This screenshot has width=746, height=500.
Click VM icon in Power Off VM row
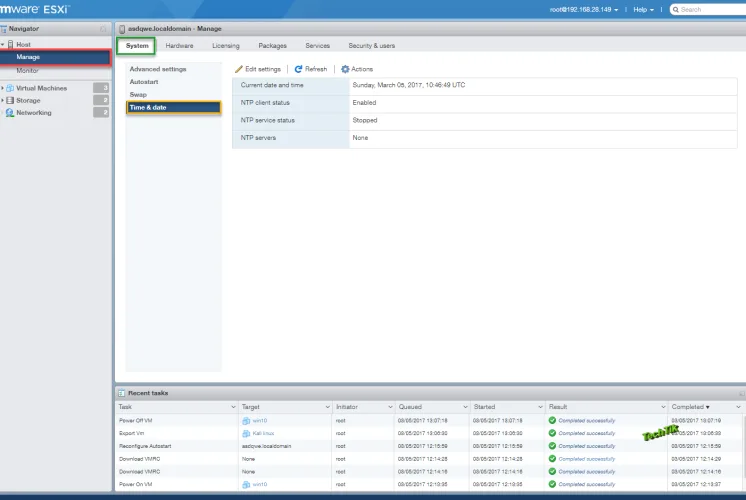(246, 421)
